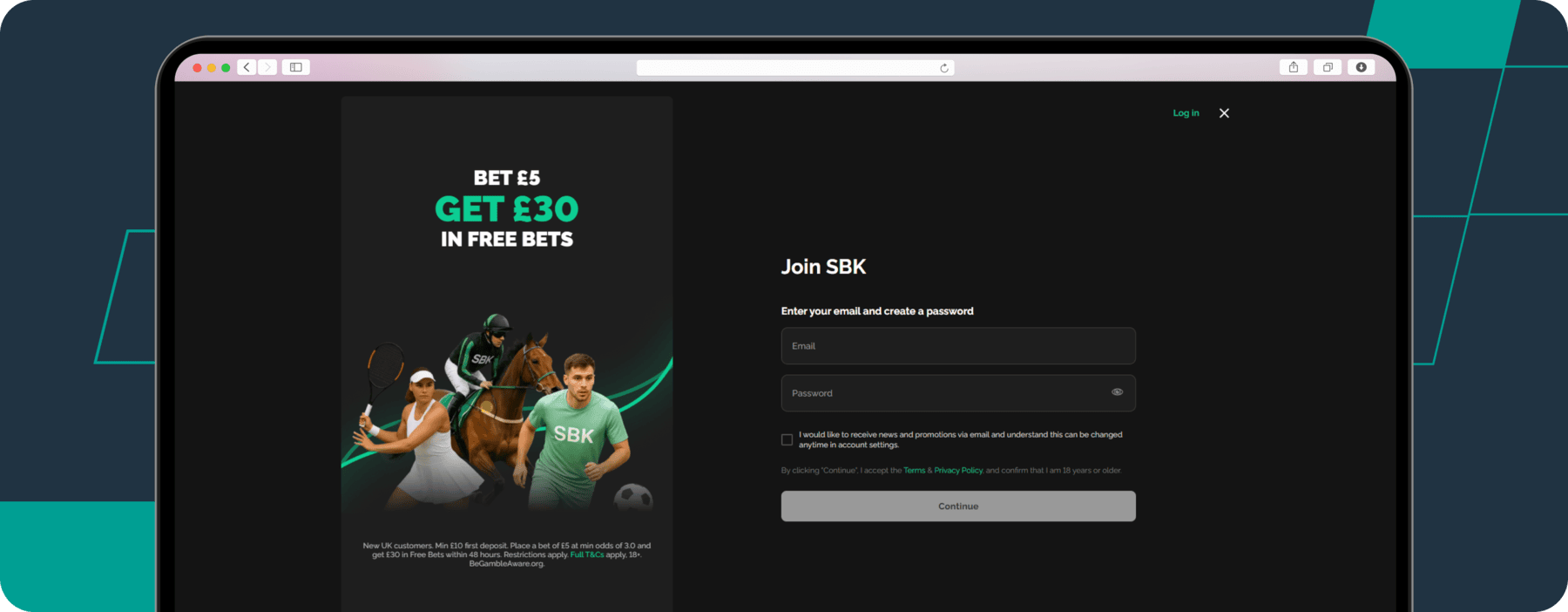
Task: Open the browser downloads icon
Action: (x=1362, y=67)
